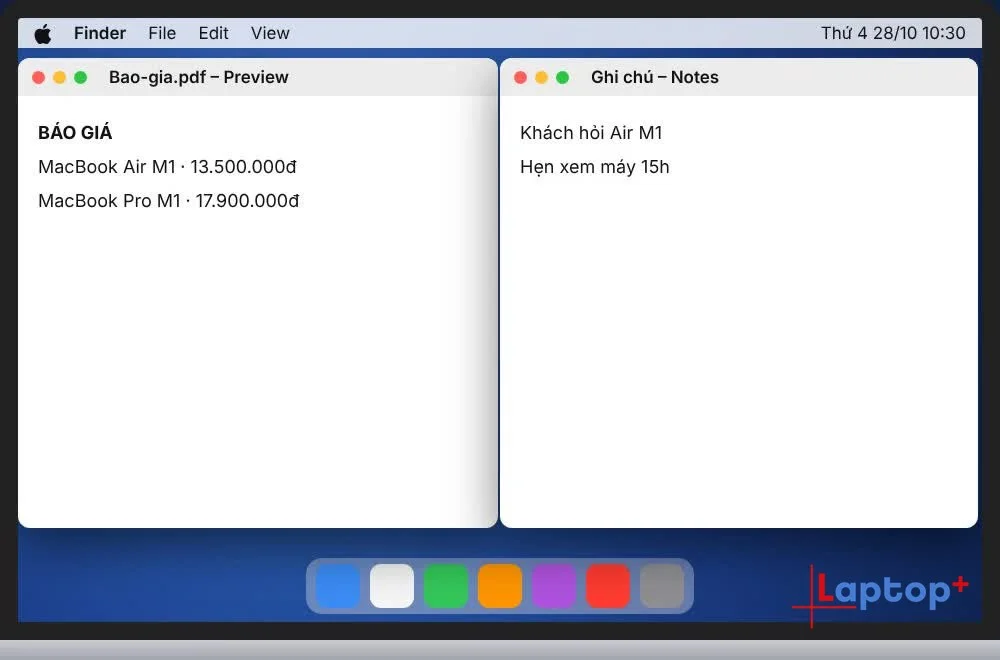Click the purple icon in the Dock
This screenshot has width=1000, height=660.
554,585
